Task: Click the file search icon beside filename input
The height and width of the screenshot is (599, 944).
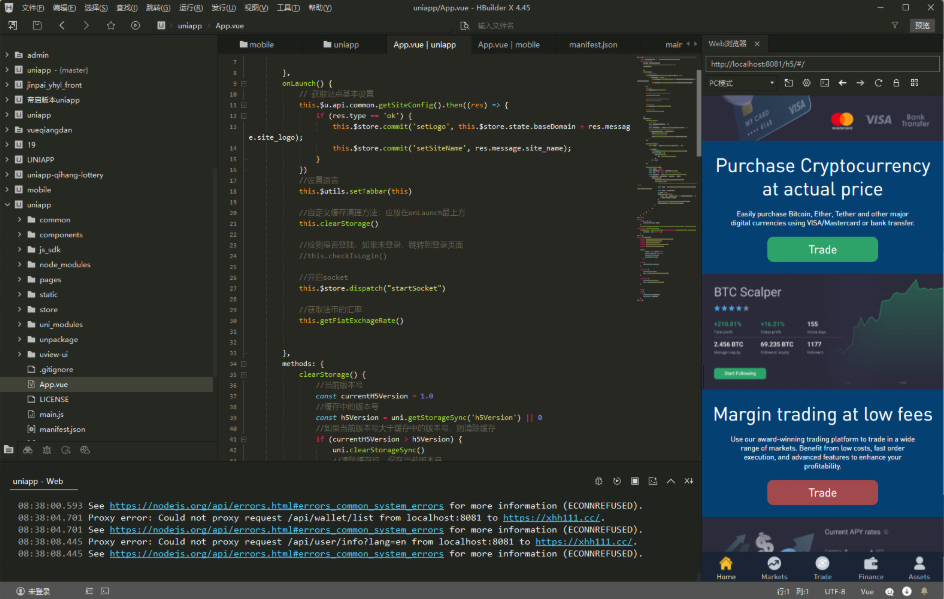Action: (465, 25)
